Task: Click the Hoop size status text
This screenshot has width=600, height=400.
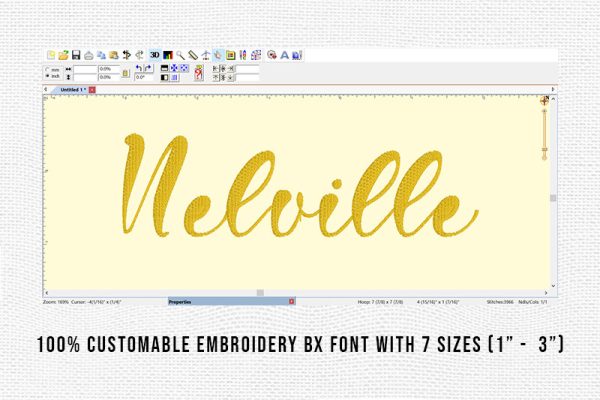Action: (380, 302)
